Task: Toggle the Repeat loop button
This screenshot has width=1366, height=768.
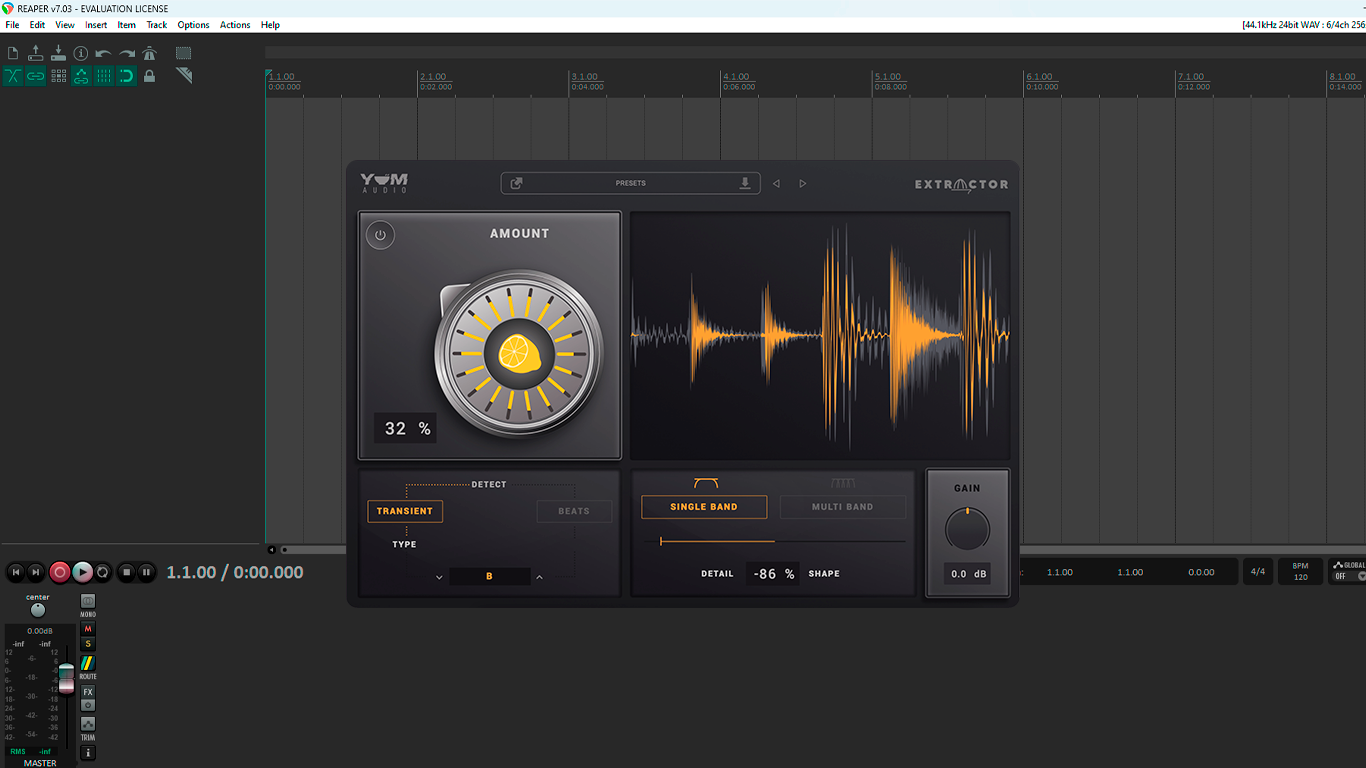Action: 103,572
